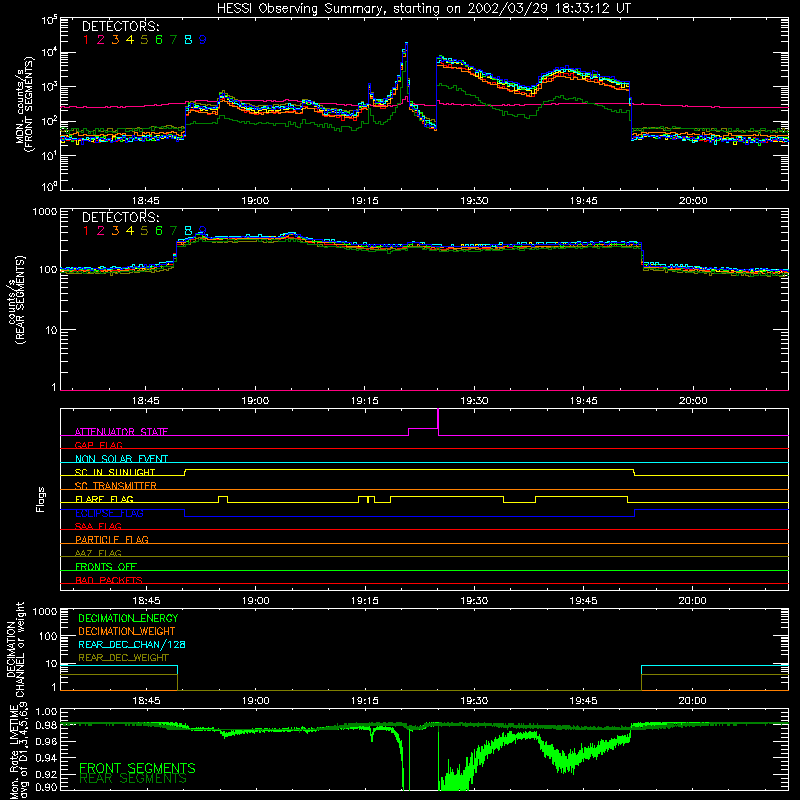This screenshot has width=800, height=800.
Task: Select blue detector 9 in front segments legend
Action: coord(203,40)
